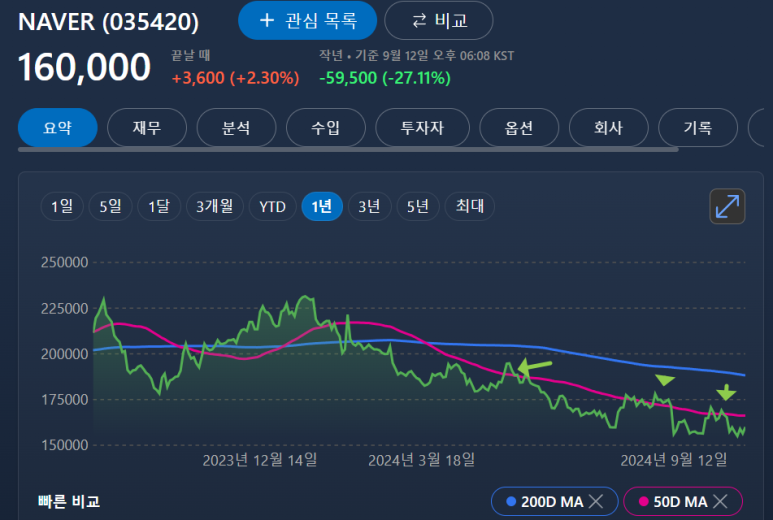Click the 2024년 9월 12일 axis label
The image size is (773, 520).
(674, 460)
